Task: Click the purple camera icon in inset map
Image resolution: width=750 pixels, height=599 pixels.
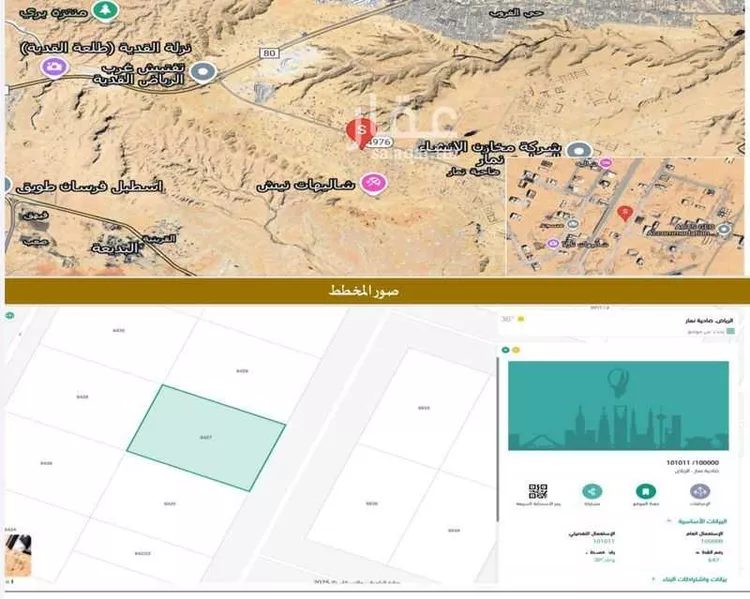Action: pos(553,243)
